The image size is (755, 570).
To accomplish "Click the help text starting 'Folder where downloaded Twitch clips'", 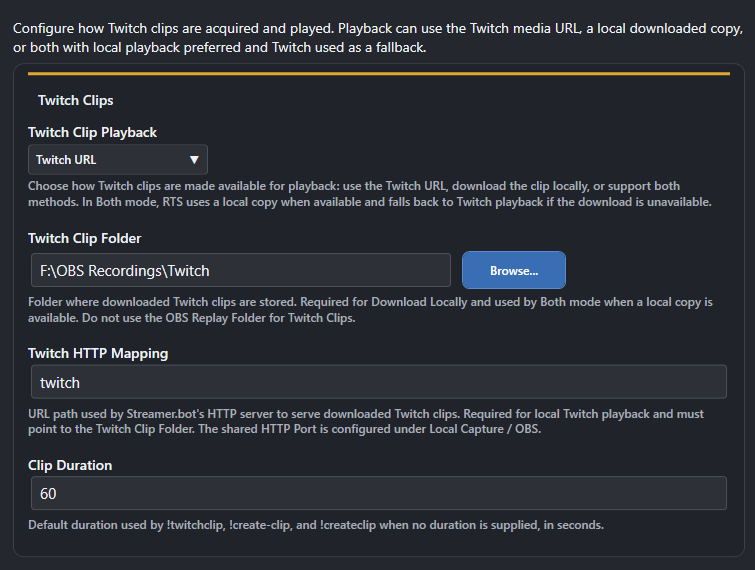I will click(x=370, y=310).
